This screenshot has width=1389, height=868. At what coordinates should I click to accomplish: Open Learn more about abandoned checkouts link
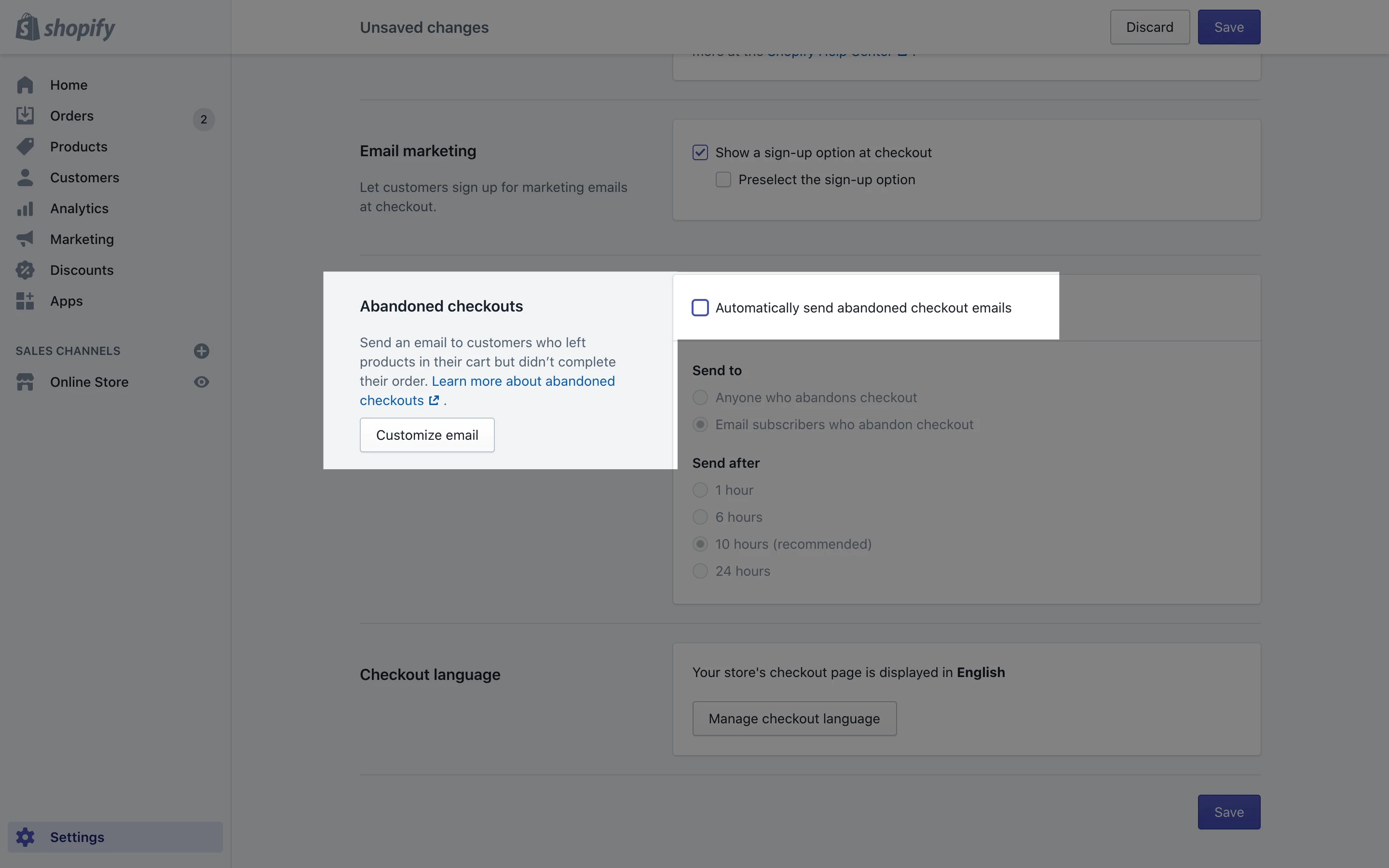tap(523, 381)
